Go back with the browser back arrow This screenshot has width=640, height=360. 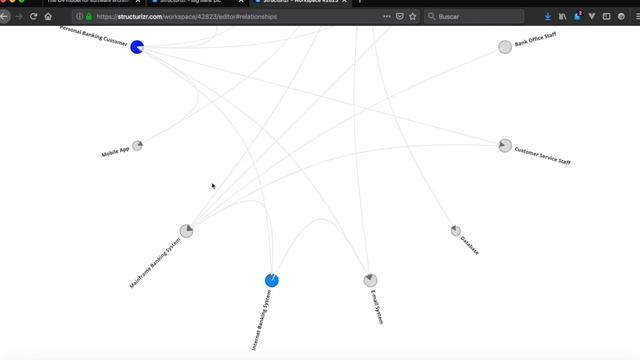tap(4, 17)
